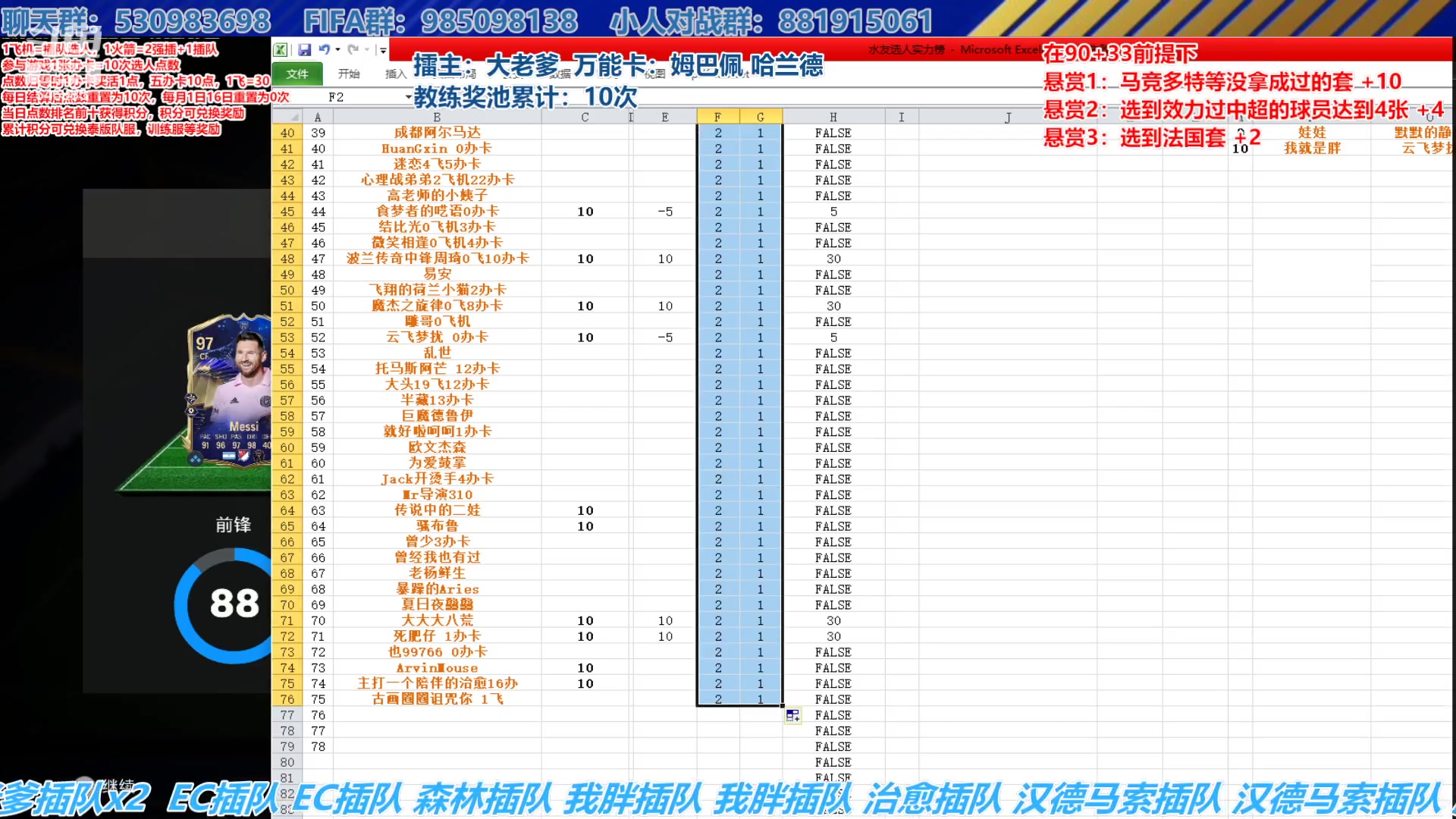Select column J header
The image size is (1456, 819).
pyautogui.click(x=1008, y=117)
